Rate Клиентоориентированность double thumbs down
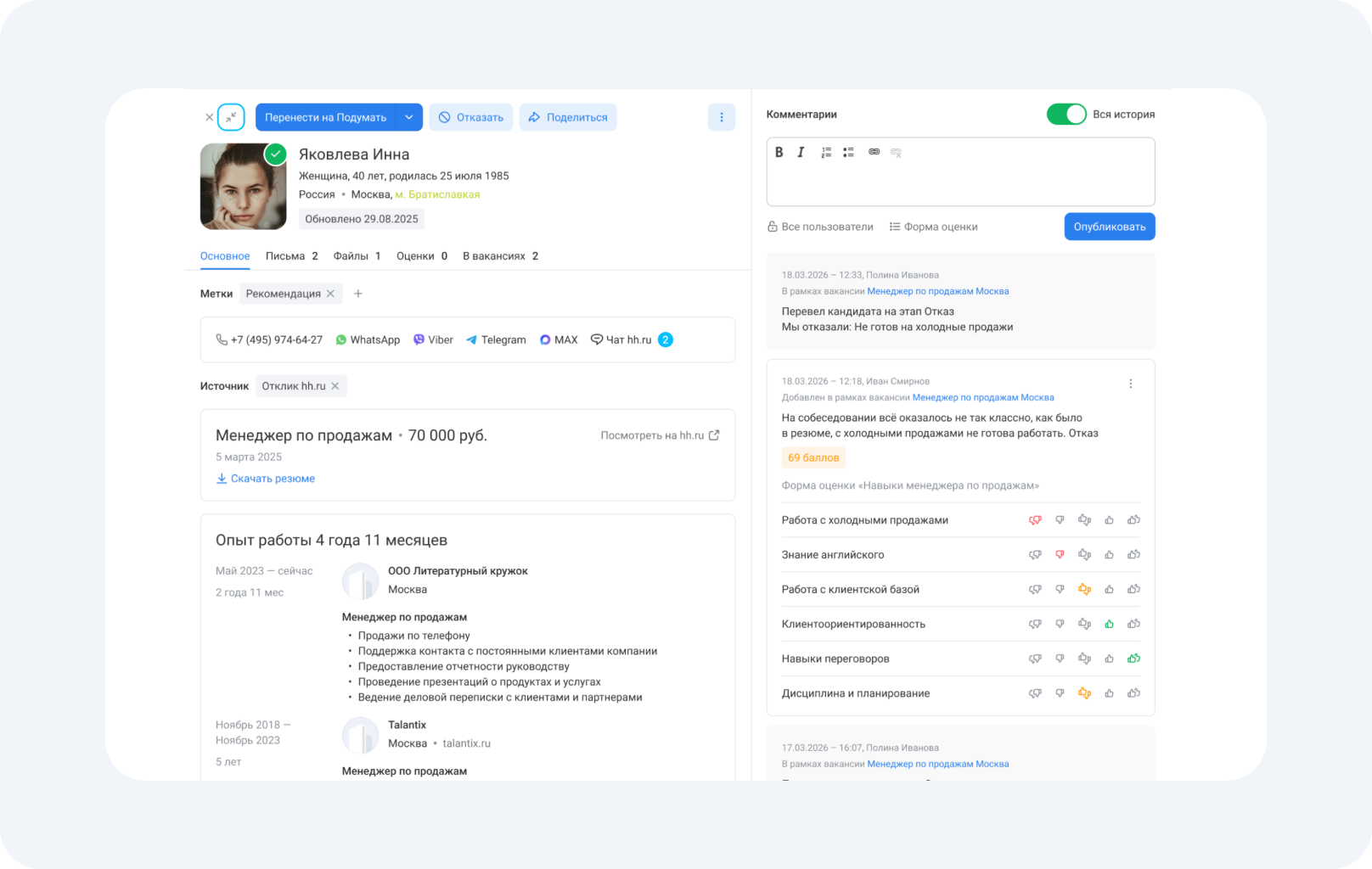 tap(1035, 624)
